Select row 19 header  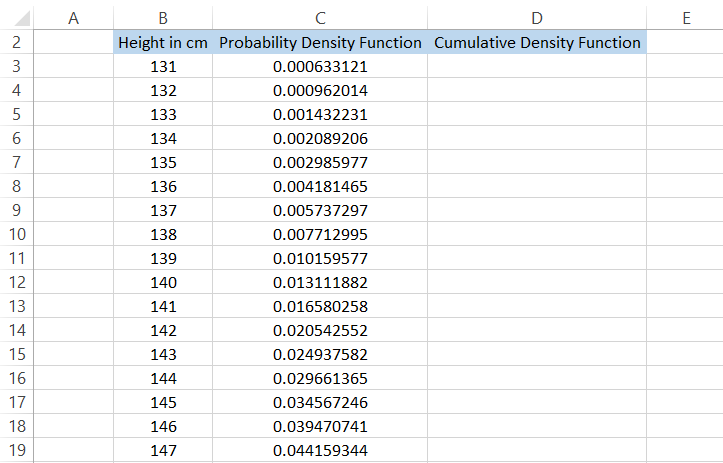17,450
